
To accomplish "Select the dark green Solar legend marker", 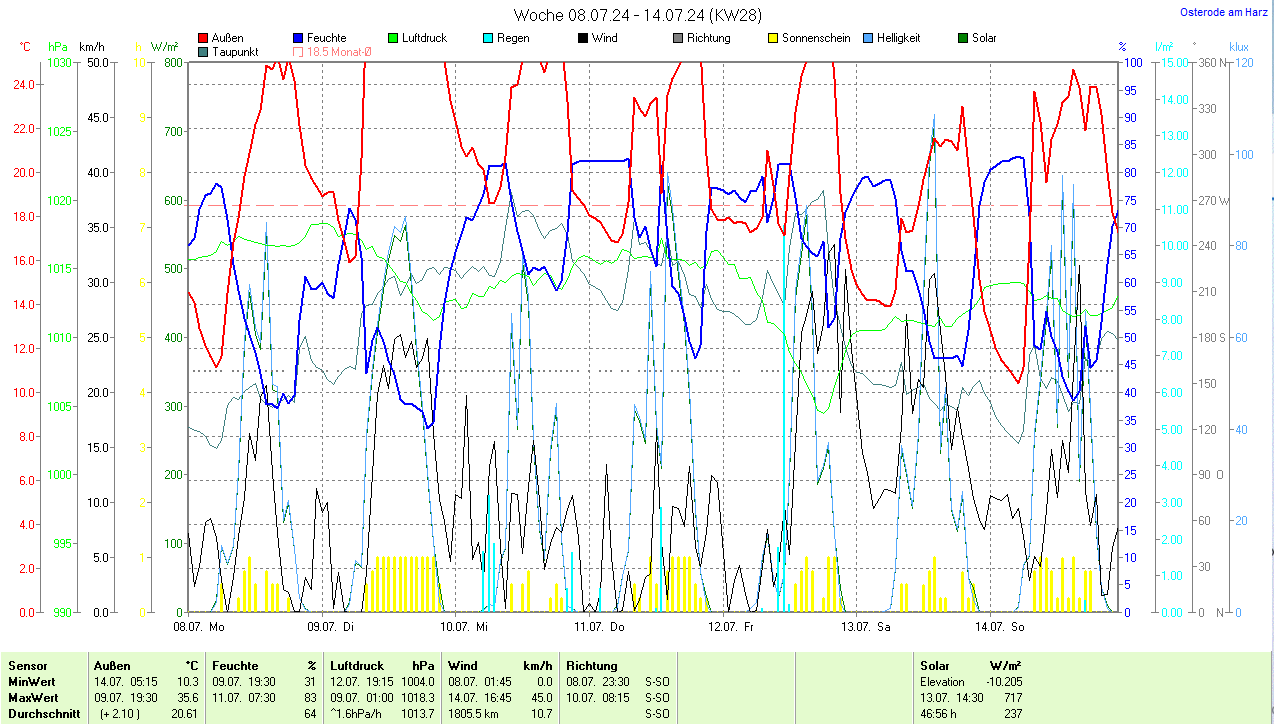I will tap(963, 39).
